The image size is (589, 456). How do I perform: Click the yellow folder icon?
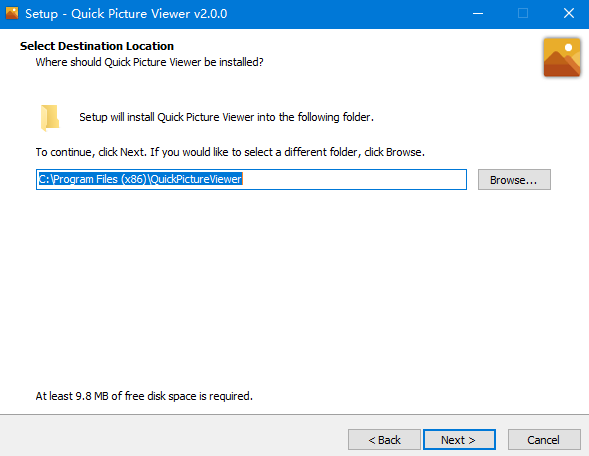50,118
